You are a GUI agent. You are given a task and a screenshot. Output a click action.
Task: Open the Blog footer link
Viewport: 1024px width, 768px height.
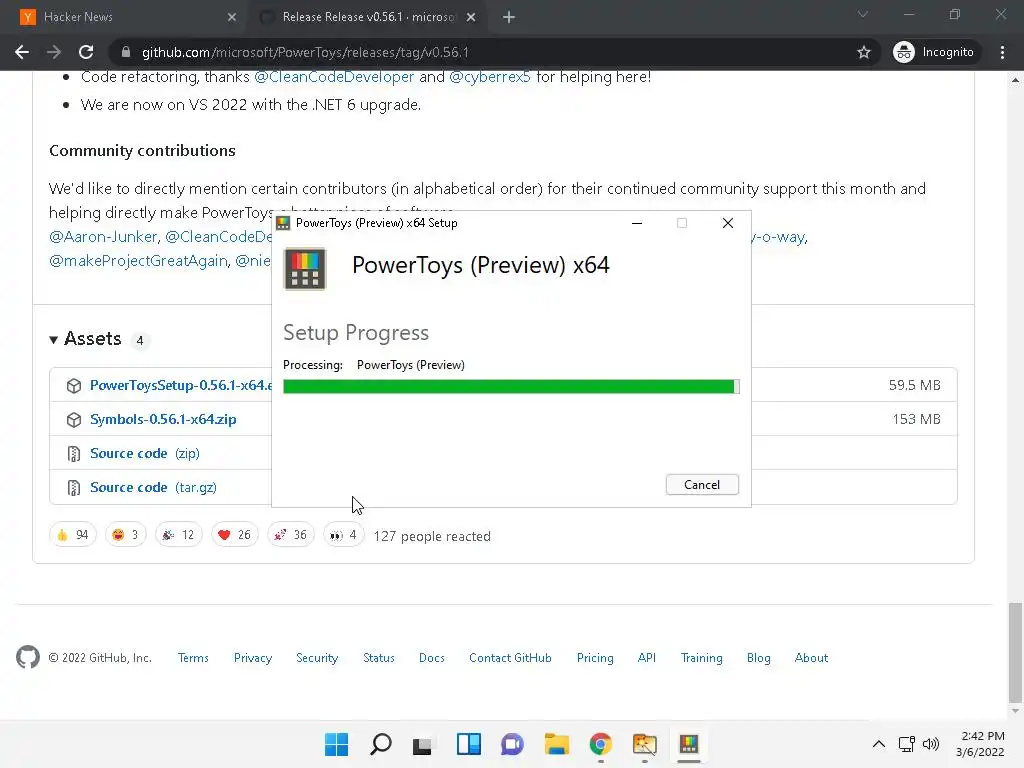click(x=758, y=658)
